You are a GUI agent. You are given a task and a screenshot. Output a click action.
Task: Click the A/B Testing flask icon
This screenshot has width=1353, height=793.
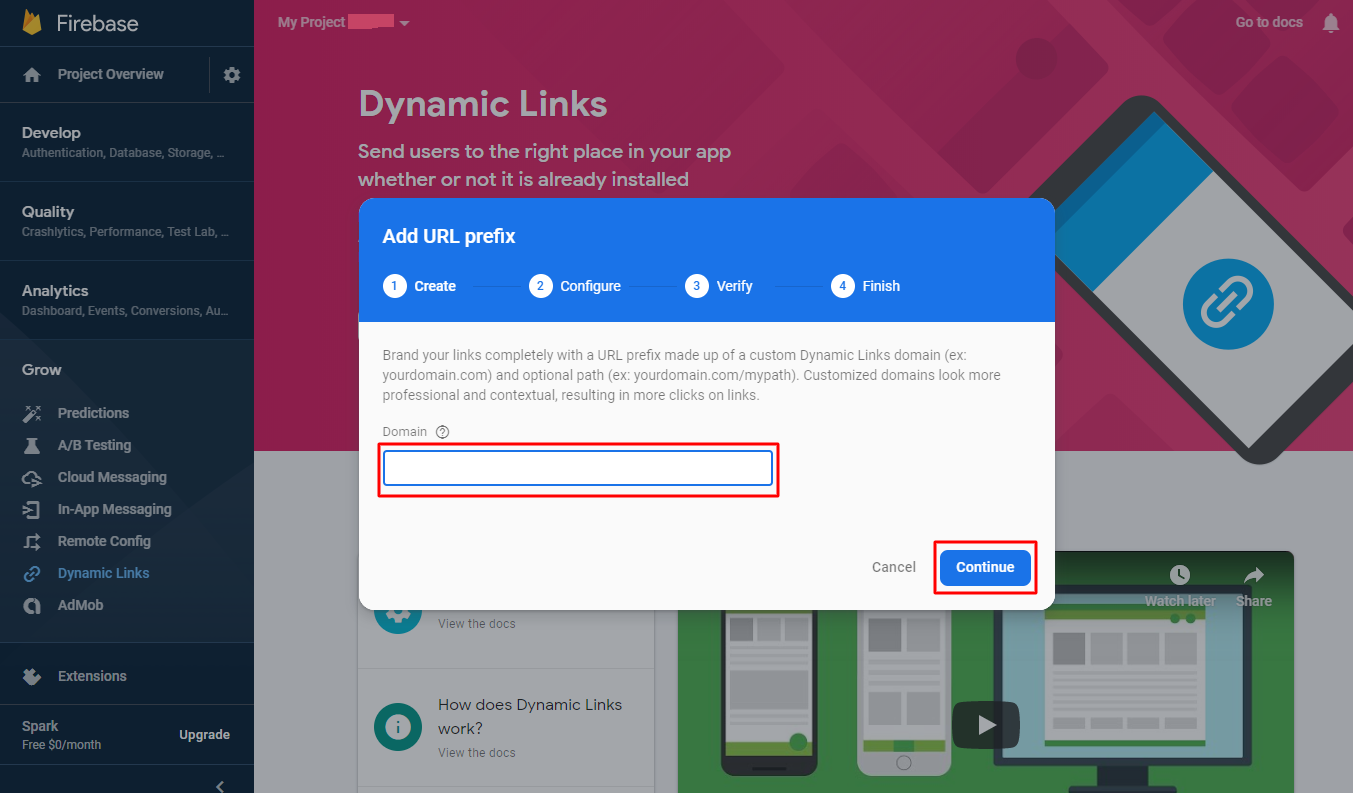coord(32,445)
